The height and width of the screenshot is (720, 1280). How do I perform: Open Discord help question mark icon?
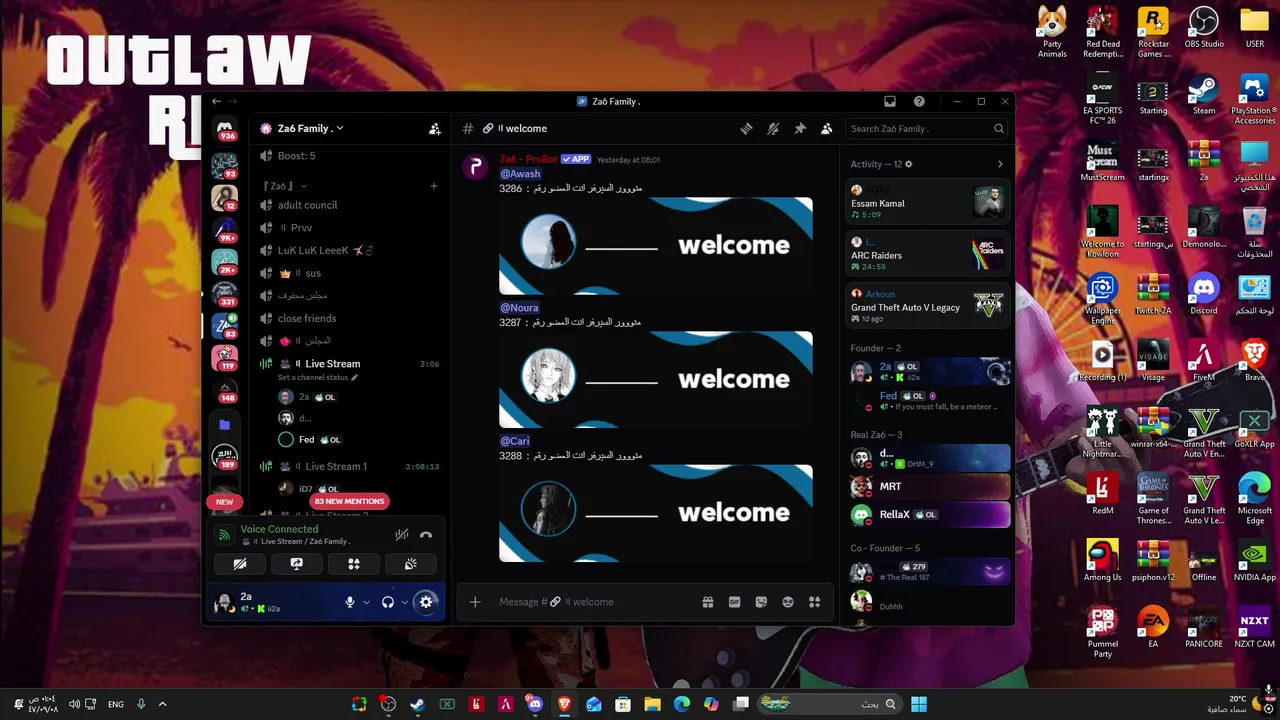919,101
